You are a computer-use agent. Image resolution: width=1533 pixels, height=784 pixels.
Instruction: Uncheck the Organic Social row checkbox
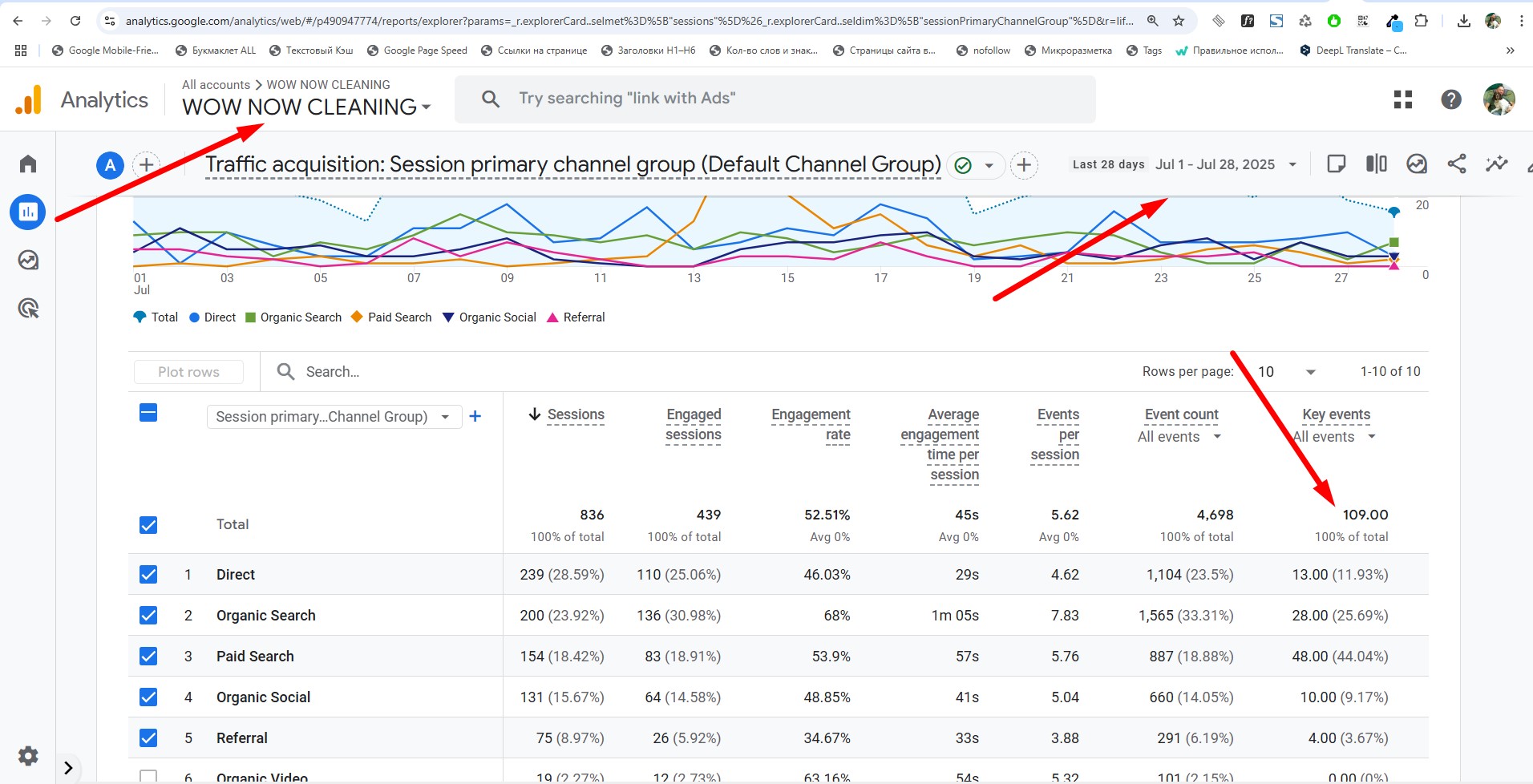click(148, 697)
